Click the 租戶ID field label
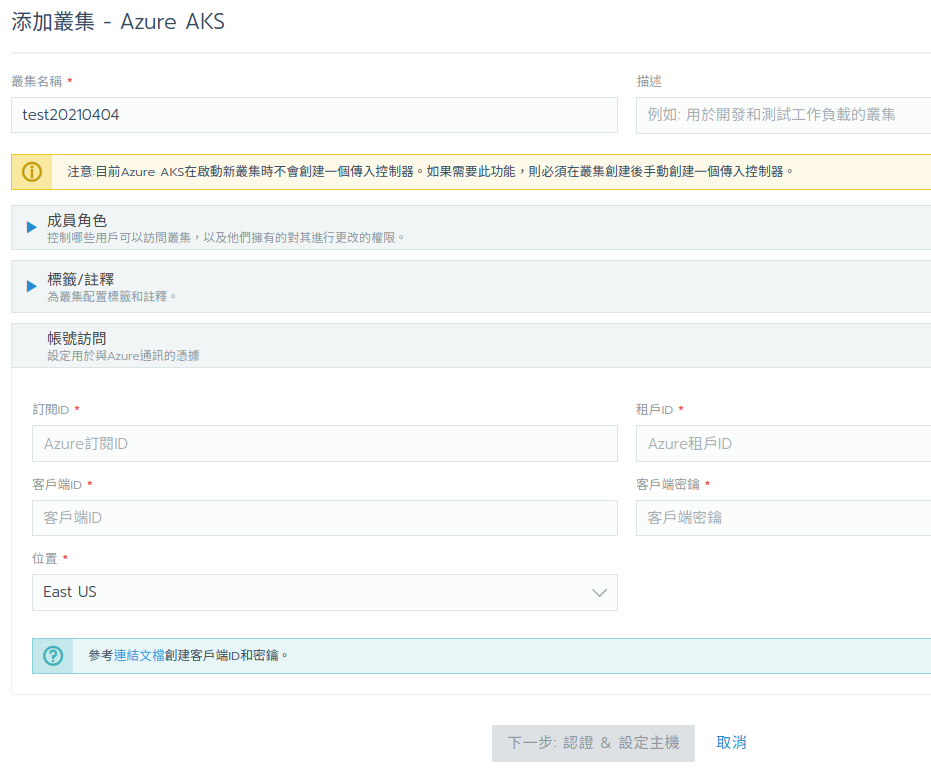The height and width of the screenshot is (773, 931). 654,410
